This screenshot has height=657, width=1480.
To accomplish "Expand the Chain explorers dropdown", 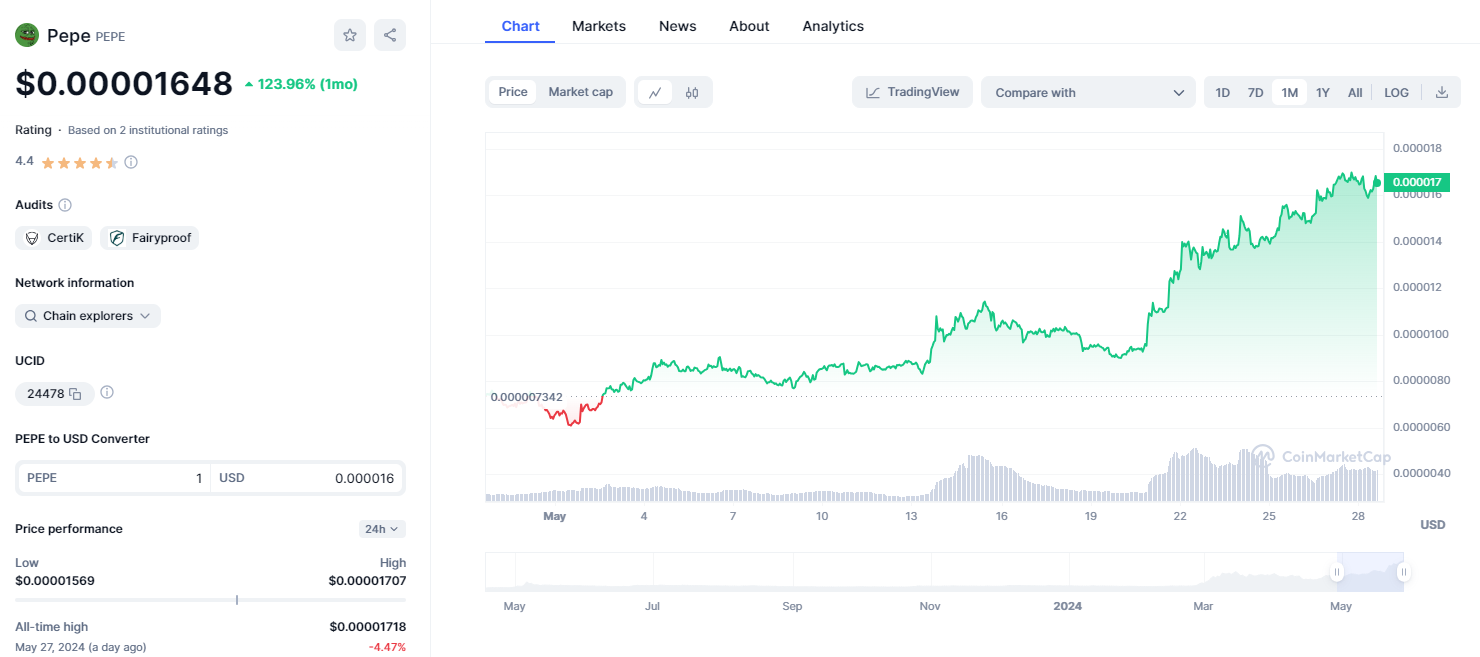I will pyautogui.click(x=88, y=316).
